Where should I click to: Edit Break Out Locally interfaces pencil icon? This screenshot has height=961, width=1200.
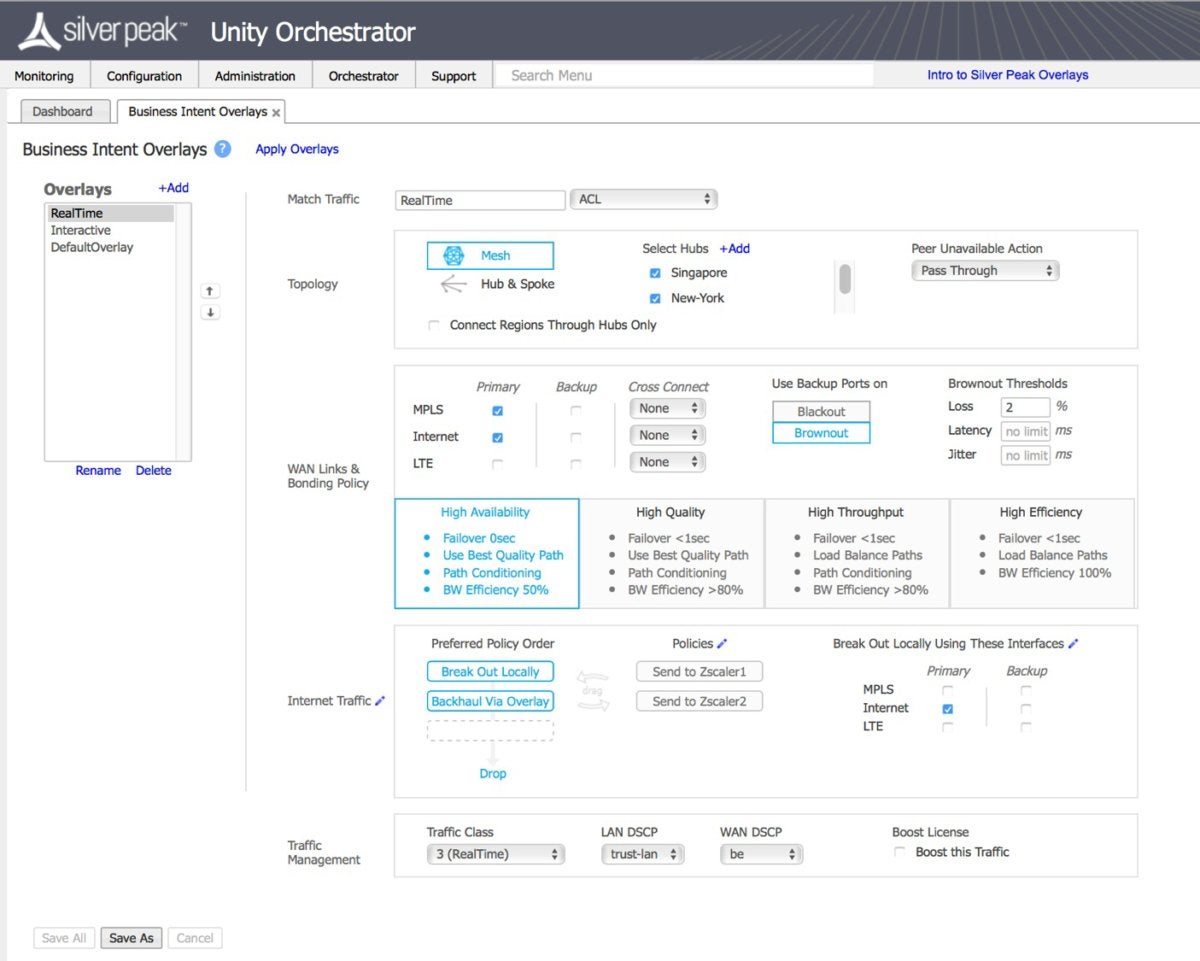[1074, 644]
